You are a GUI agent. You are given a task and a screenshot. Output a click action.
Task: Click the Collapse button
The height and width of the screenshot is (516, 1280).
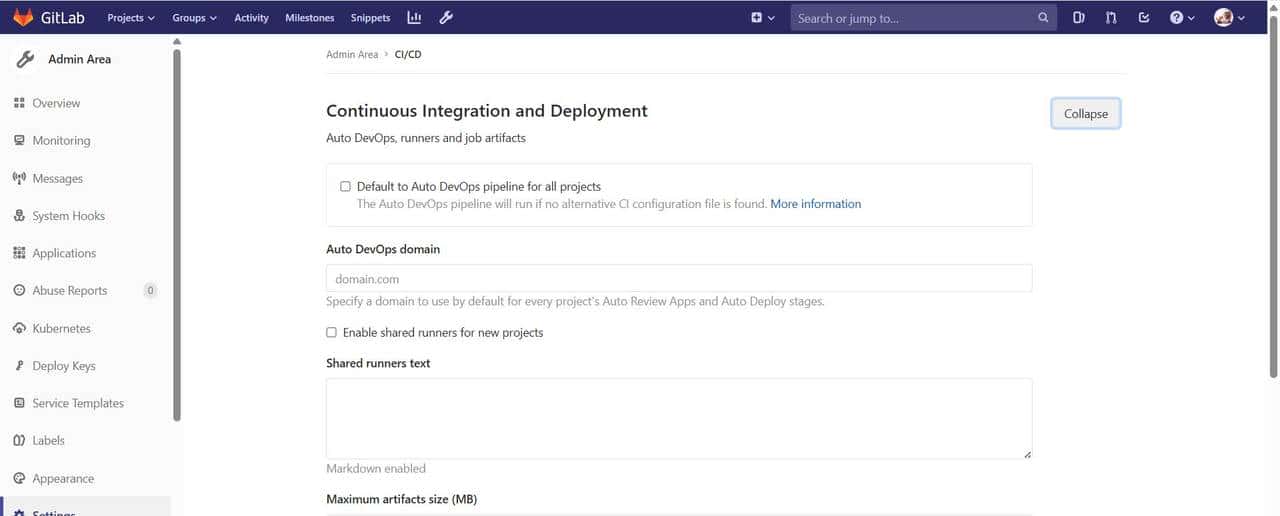[1085, 113]
